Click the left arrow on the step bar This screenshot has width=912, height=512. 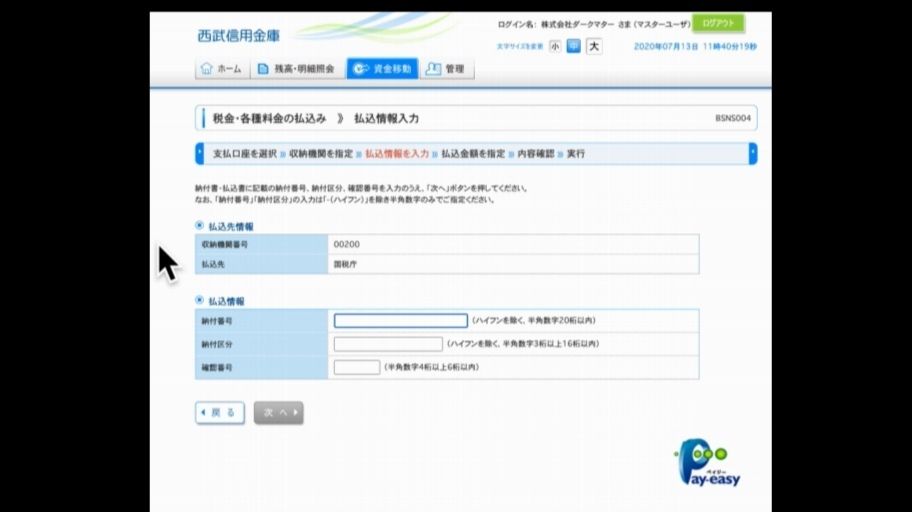coord(199,154)
